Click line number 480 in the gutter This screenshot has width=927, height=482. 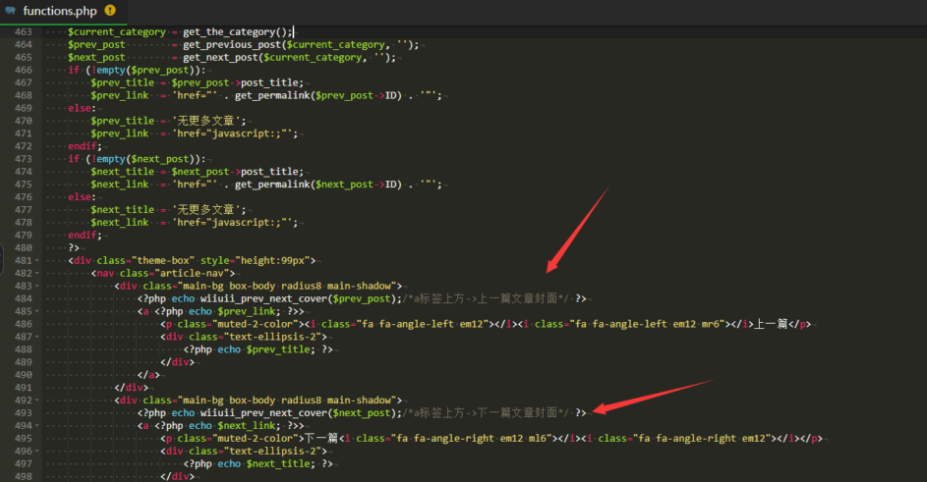tap(22, 247)
